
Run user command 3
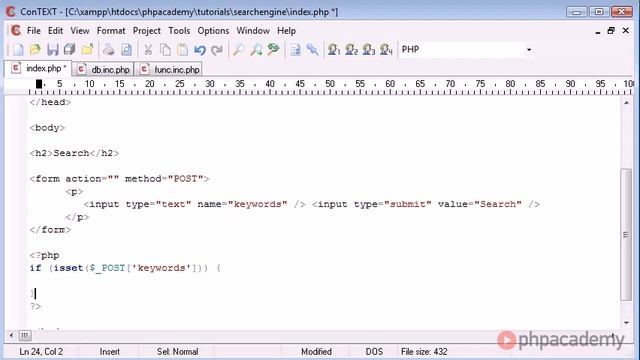click(369, 50)
